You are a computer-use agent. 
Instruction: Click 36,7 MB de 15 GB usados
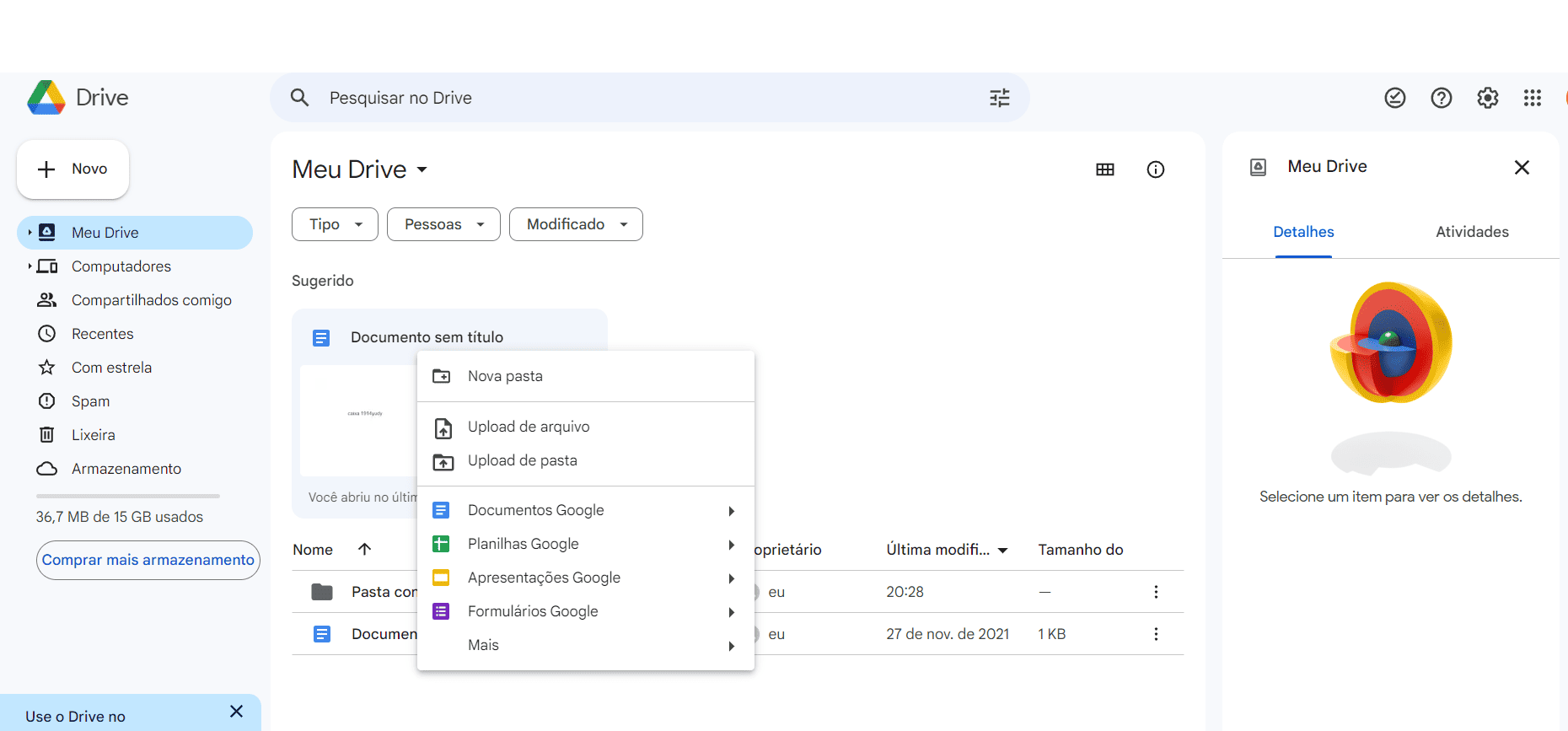click(x=120, y=517)
